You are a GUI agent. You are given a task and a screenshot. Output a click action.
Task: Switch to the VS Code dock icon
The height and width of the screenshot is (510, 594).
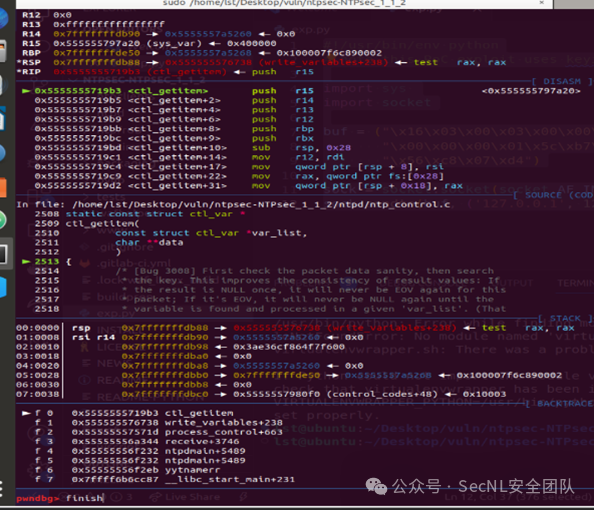coord(3,287)
